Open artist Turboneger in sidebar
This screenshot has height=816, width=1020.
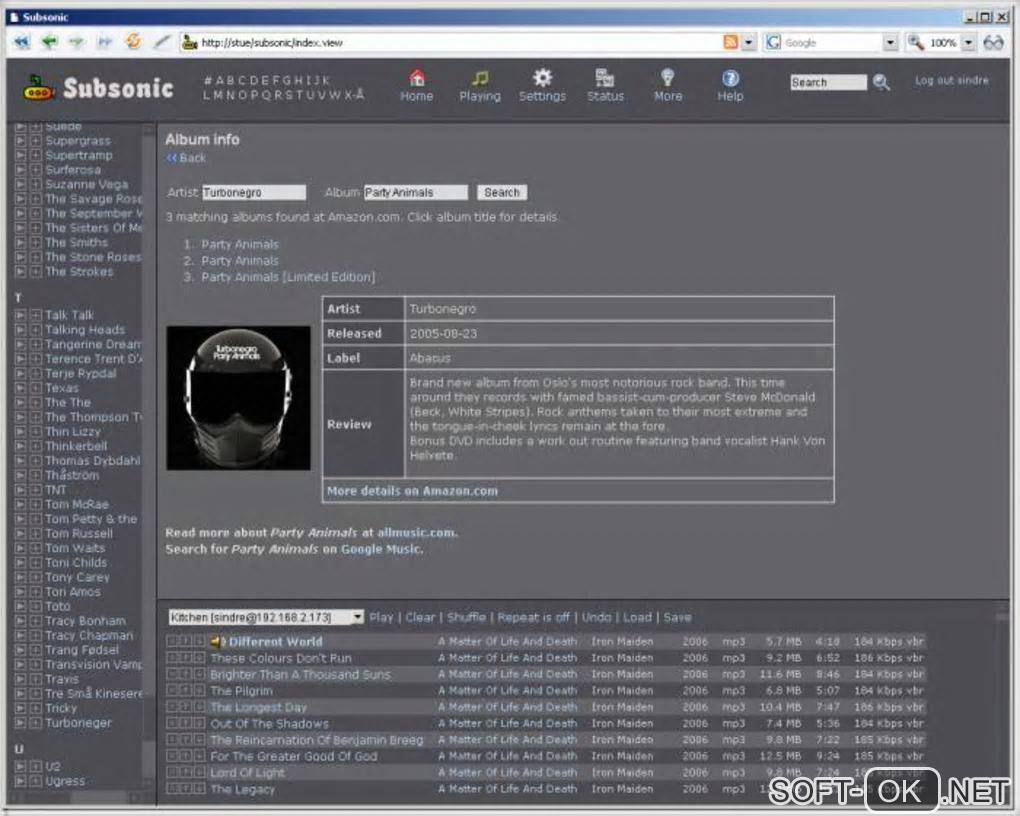coord(78,723)
